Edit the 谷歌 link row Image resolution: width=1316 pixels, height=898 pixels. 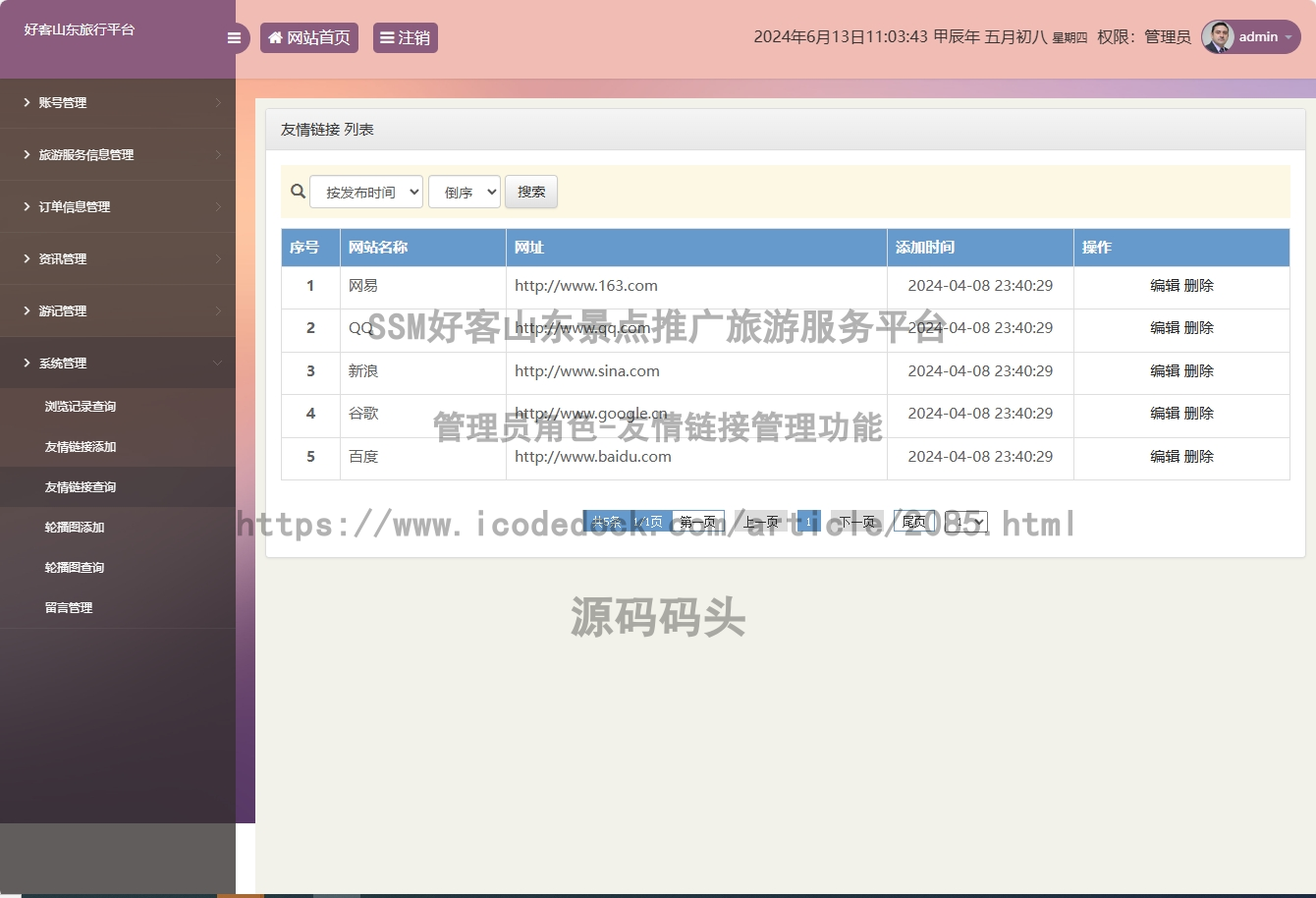tap(1165, 414)
